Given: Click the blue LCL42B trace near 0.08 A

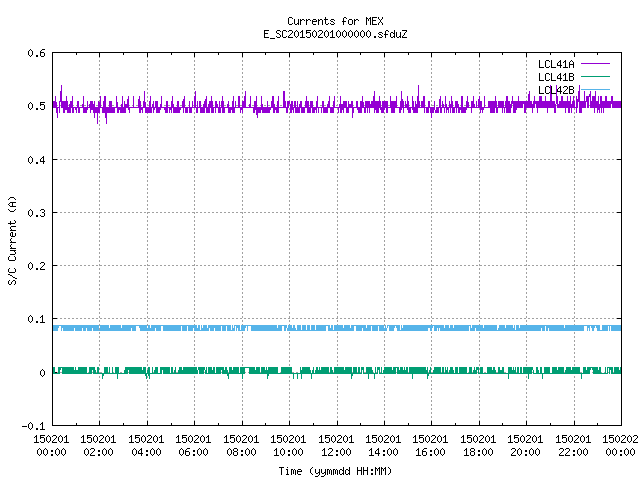Looking at the screenshot, I should [337, 328].
